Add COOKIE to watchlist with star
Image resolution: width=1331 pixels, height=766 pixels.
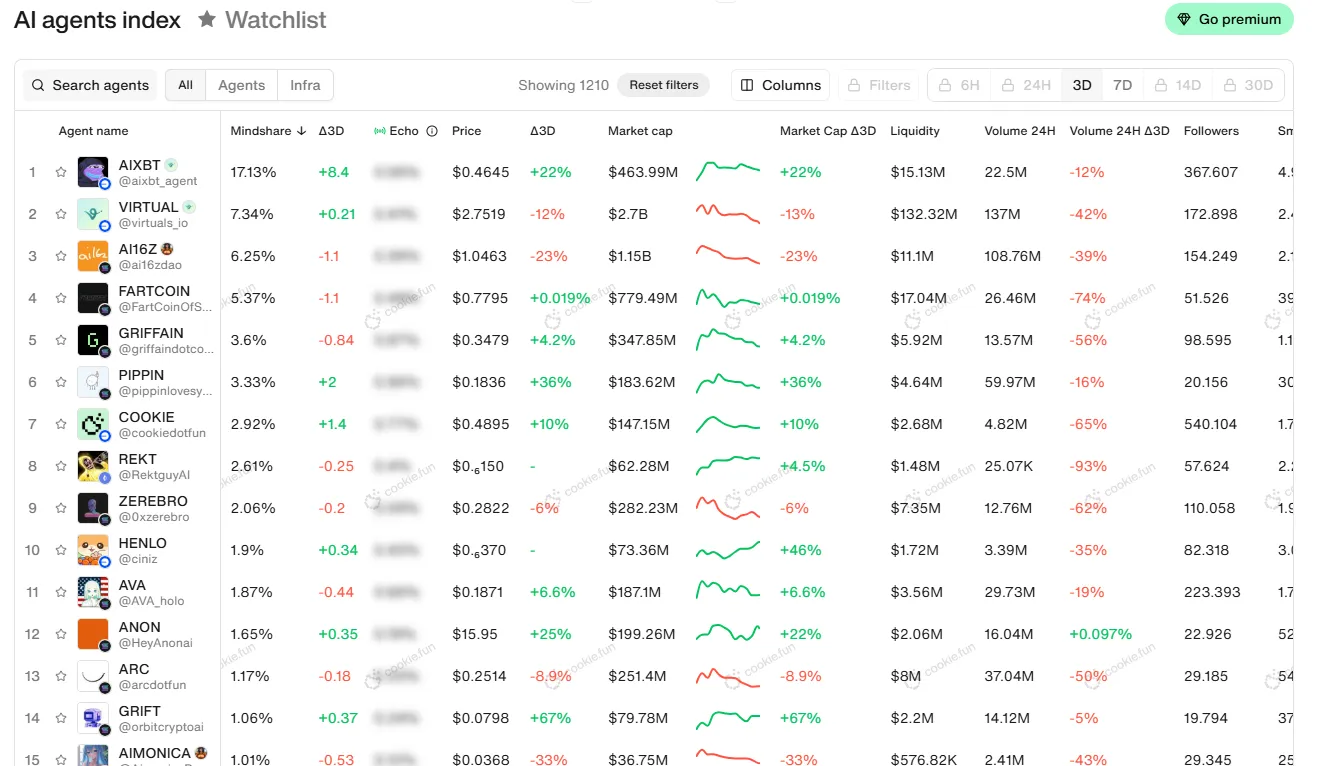pyautogui.click(x=60, y=424)
